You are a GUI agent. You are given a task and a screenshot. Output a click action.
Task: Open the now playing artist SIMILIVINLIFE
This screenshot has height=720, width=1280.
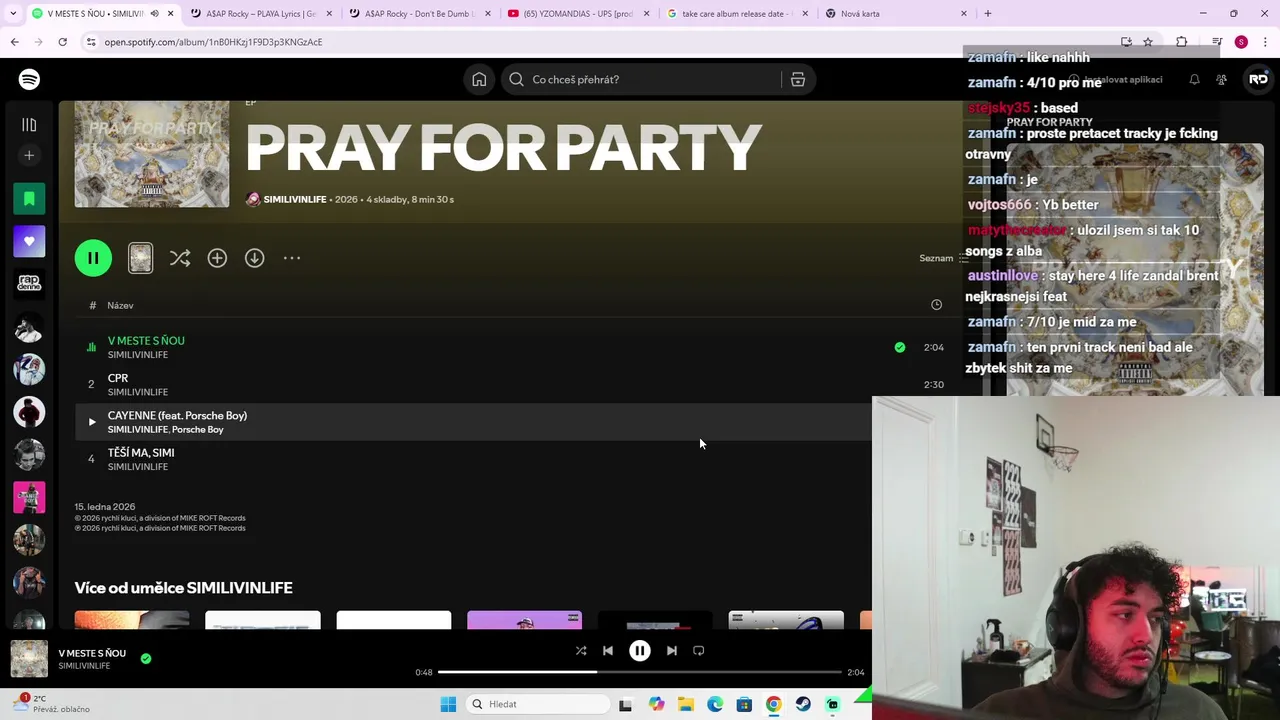84,666
